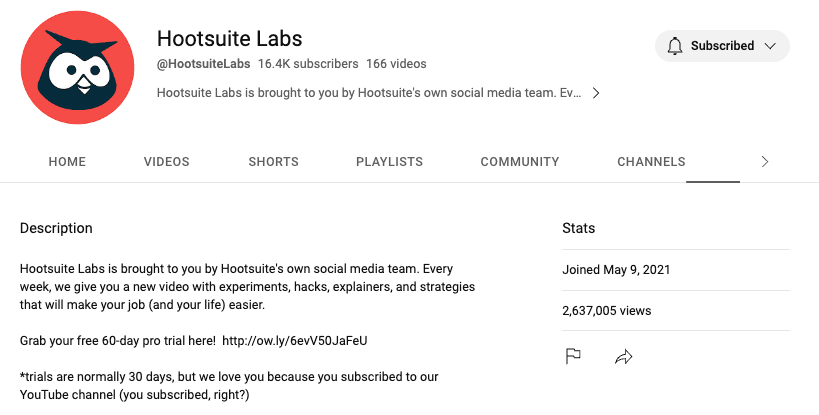This screenshot has height=415, width=819.
Task: Click the Joined May 9, 2021 text
Action: (x=616, y=270)
